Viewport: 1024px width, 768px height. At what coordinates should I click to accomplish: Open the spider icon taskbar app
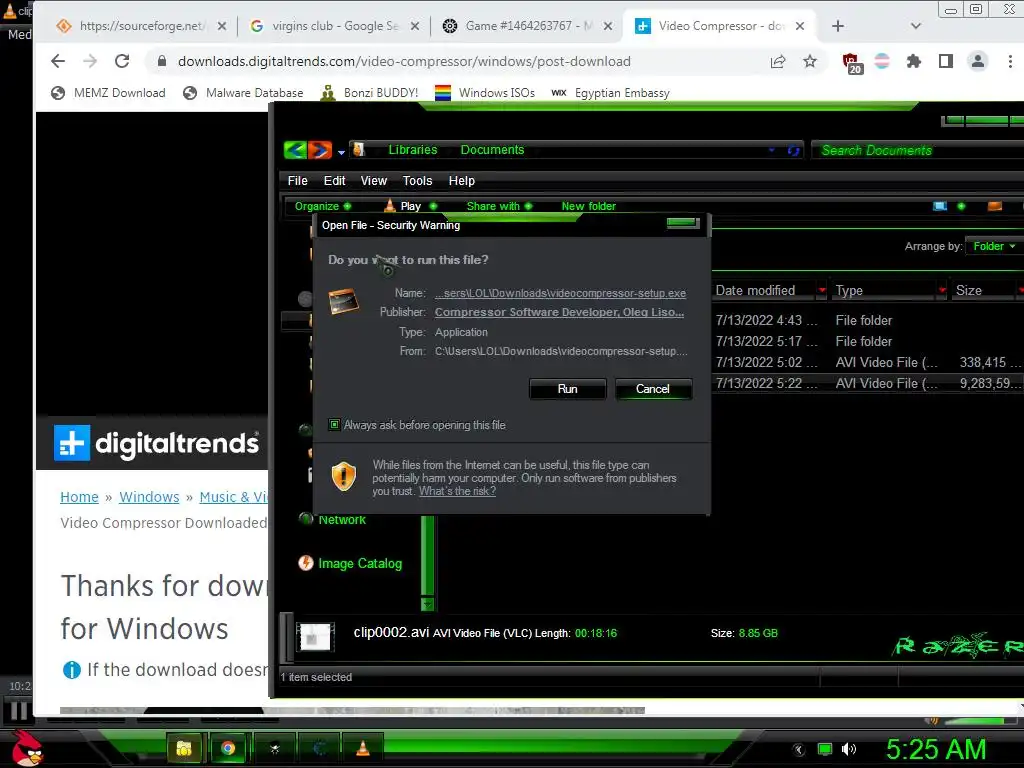pyautogui.click(x=274, y=748)
